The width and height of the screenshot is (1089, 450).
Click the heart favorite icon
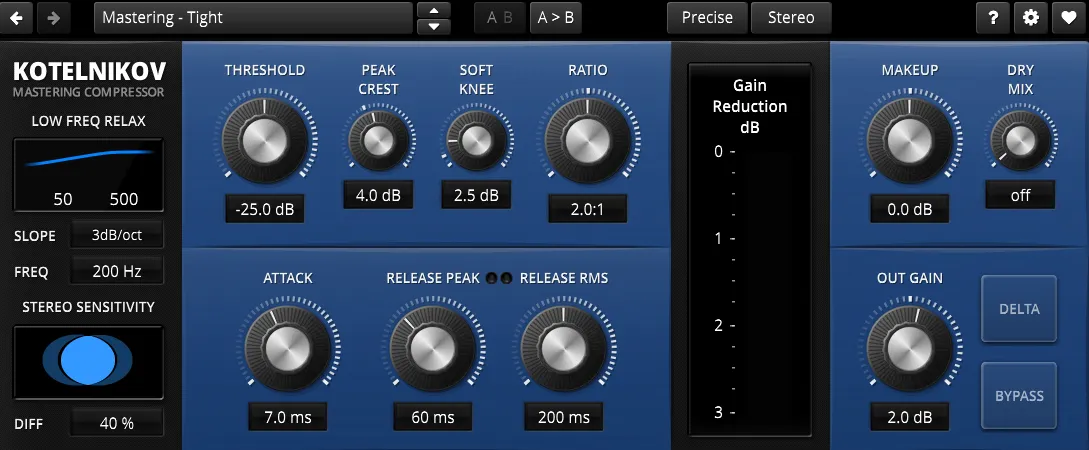tap(1068, 18)
